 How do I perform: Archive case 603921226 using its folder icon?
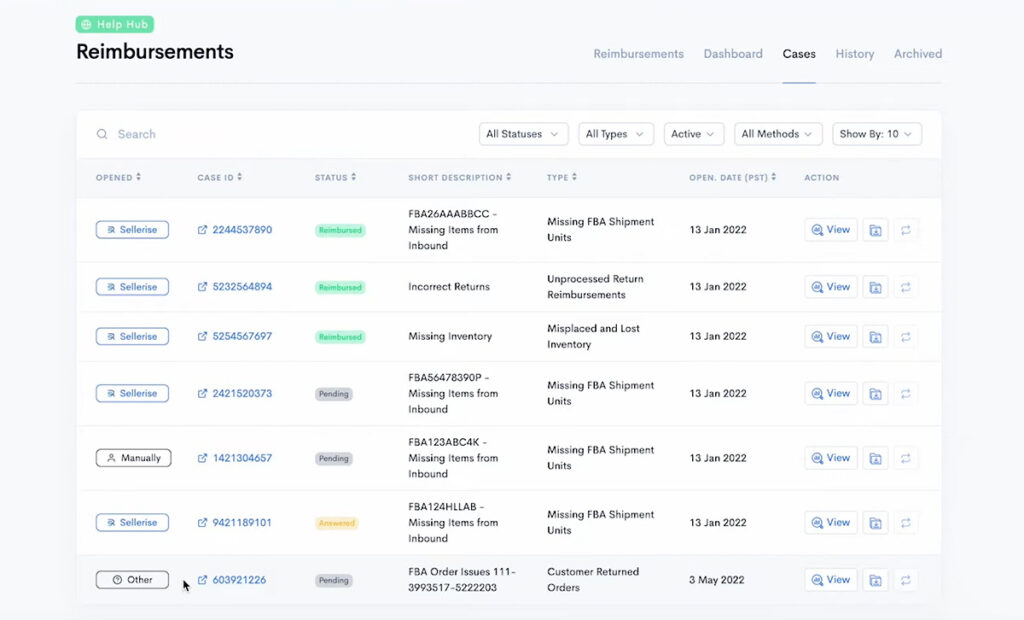click(x=875, y=580)
